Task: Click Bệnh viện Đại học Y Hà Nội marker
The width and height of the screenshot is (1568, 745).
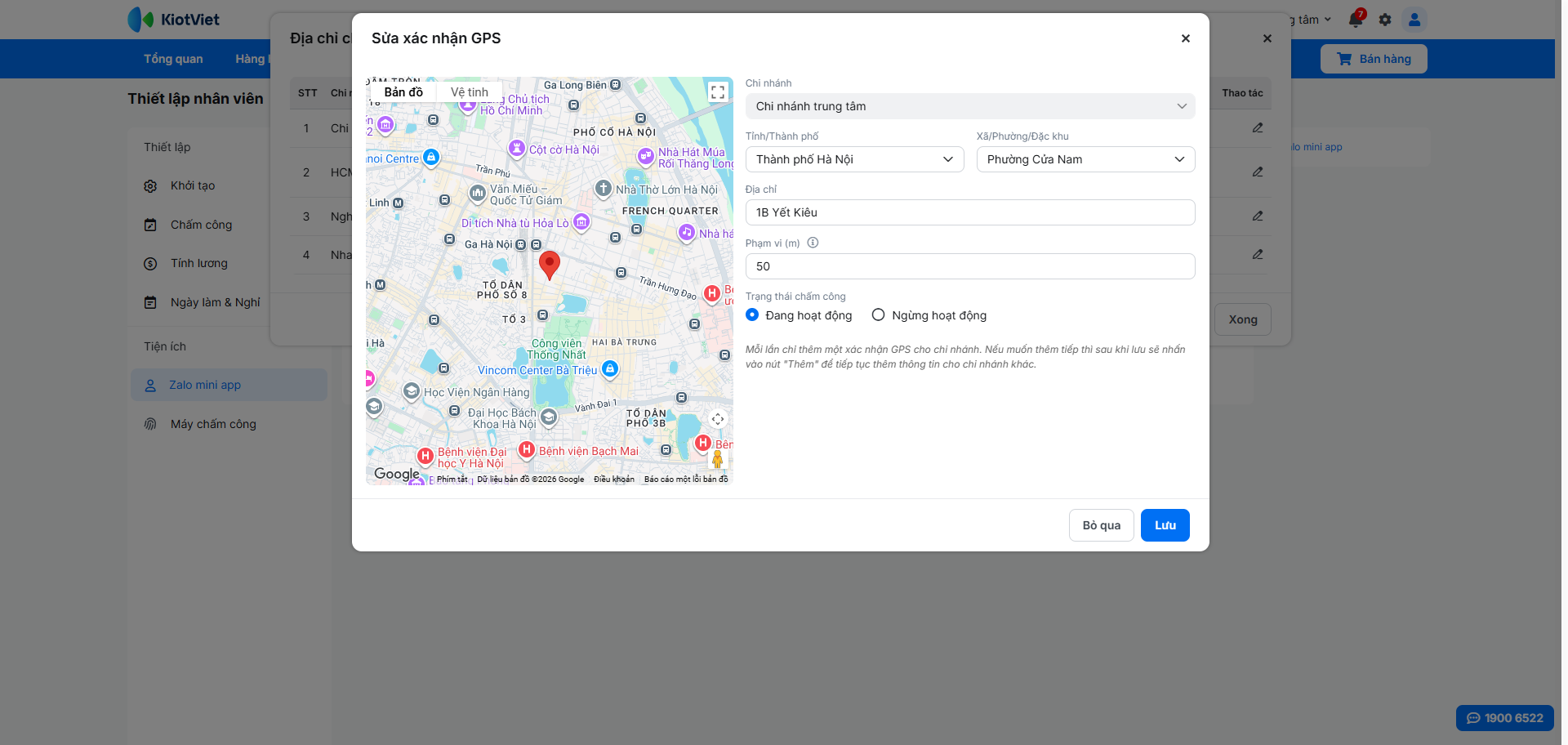Action: 425,456
